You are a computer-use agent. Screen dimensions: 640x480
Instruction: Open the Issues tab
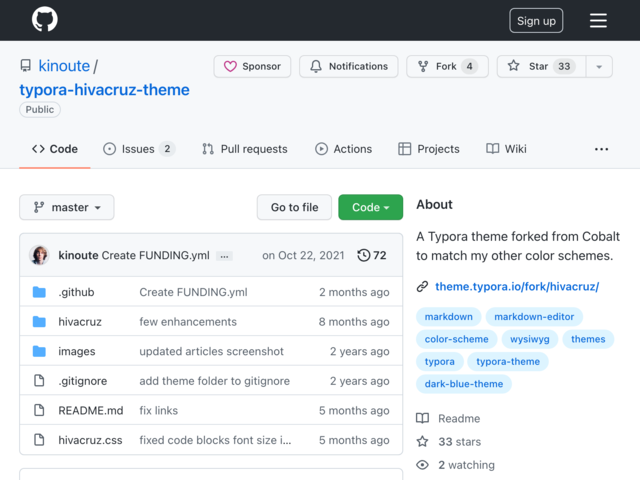tap(139, 149)
